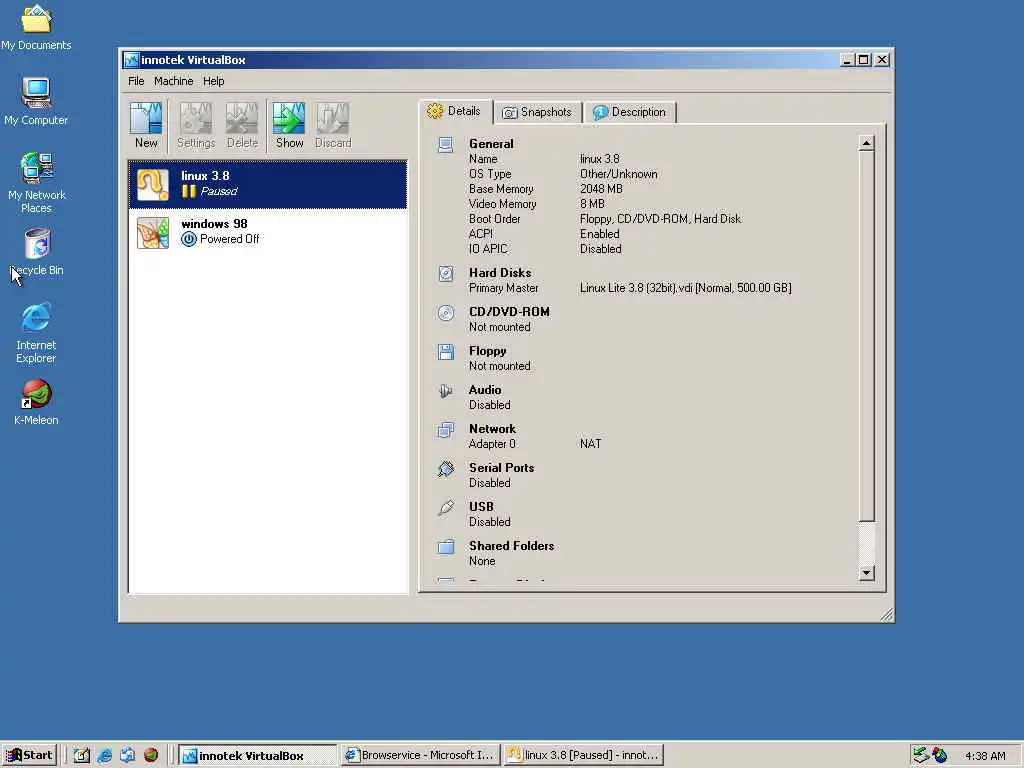Open the File menu

point(136,81)
